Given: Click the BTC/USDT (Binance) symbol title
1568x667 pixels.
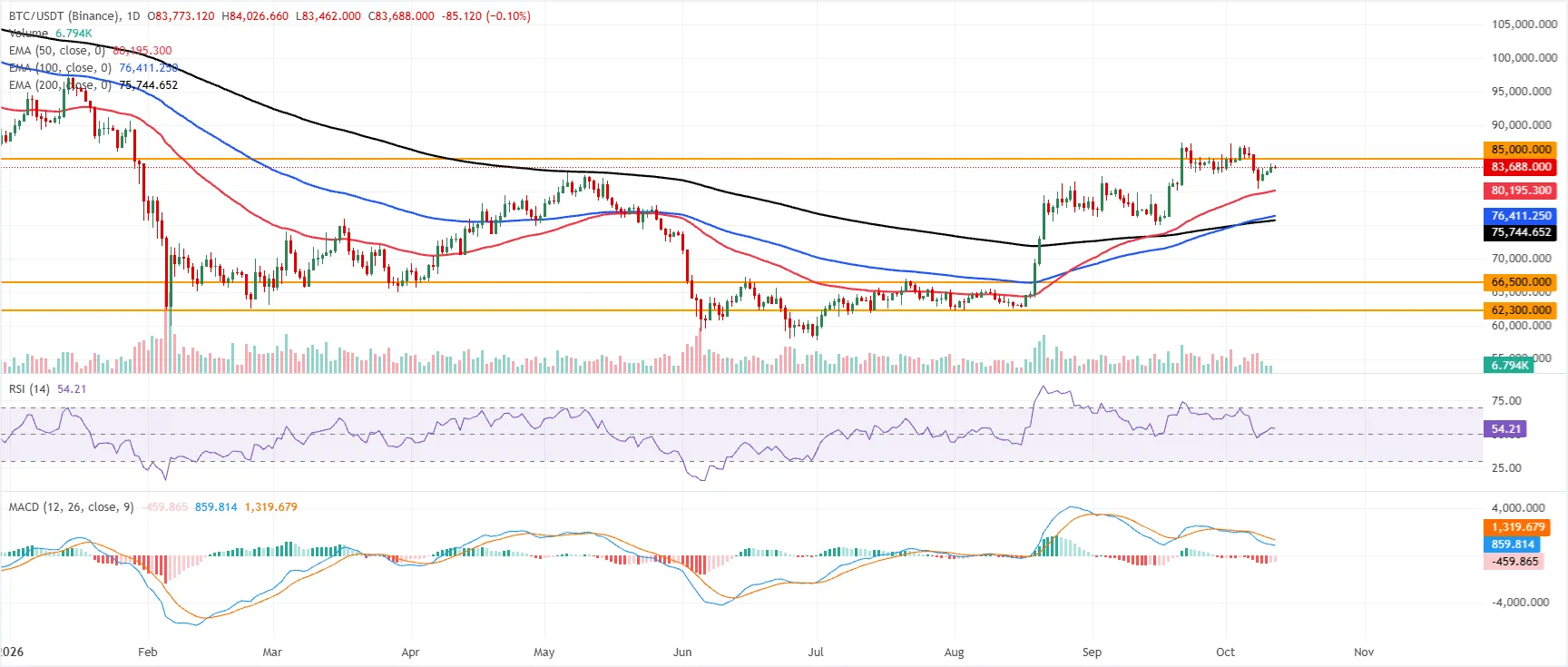Looking at the screenshot, I should click(x=65, y=16).
